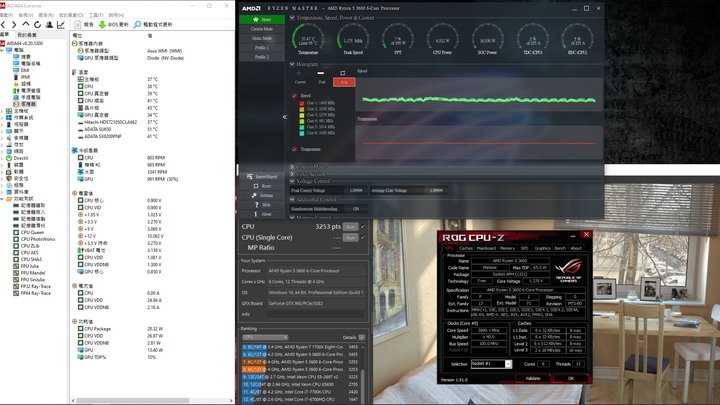Click Run next to CPU score
This screenshot has width=720, height=405.
coord(350,227)
